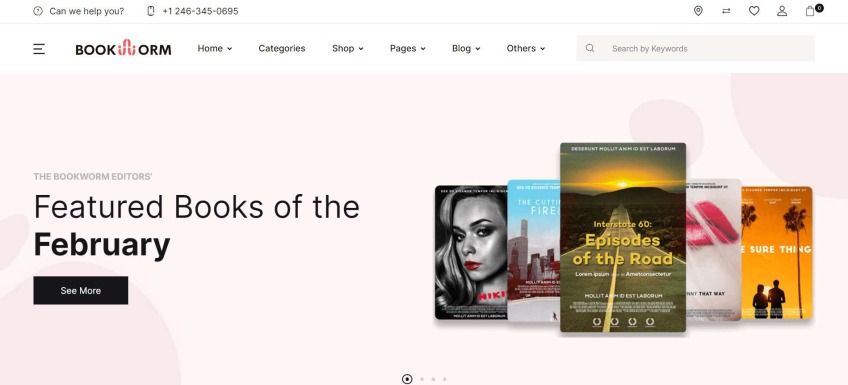Click the phone icon beside the number
Screen dimensions: 848x385
(x=151, y=11)
